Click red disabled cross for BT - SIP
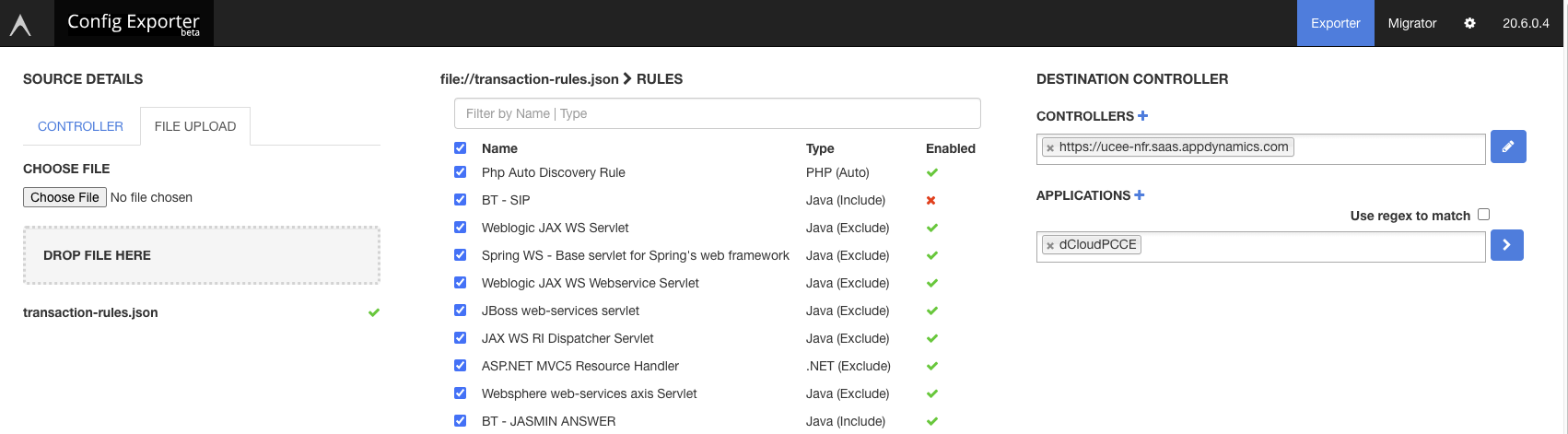Viewport: 1568px width, 434px height. click(931, 200)
